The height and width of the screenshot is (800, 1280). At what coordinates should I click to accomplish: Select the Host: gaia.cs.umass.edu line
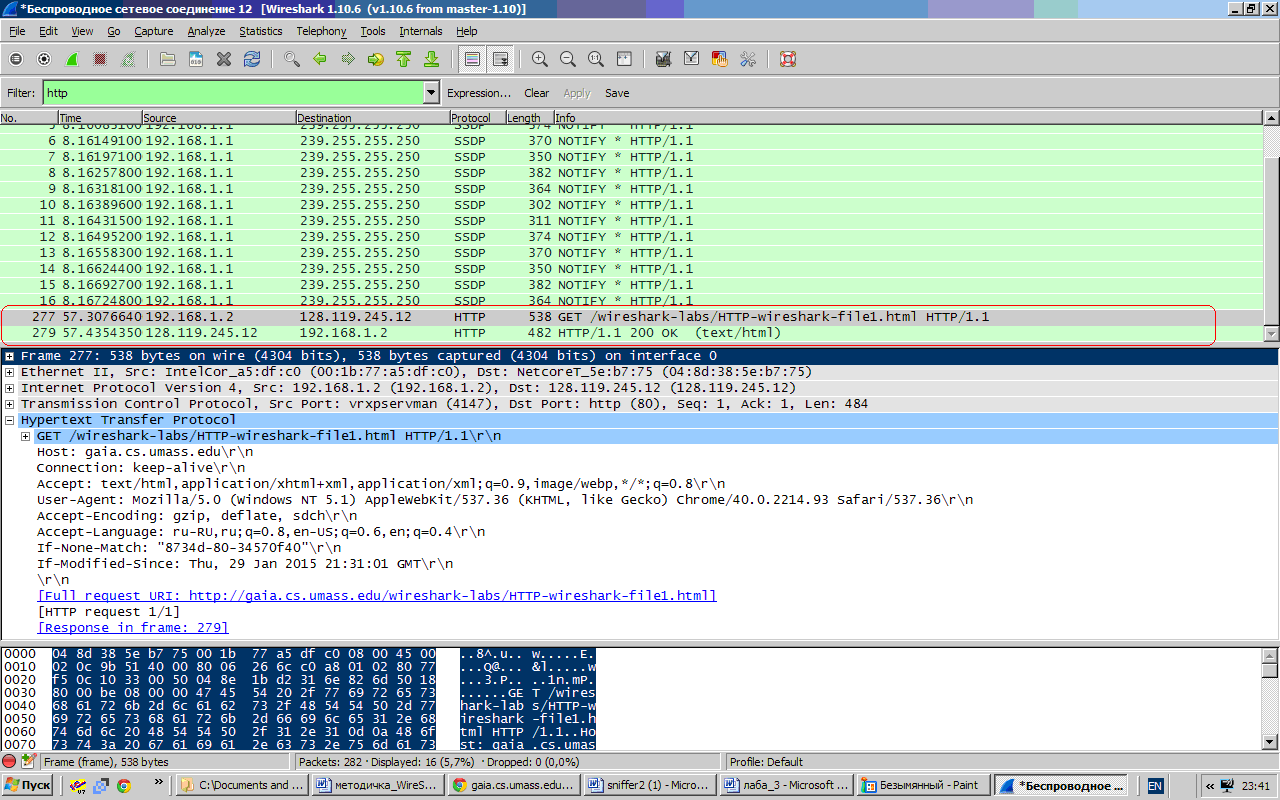145,452
